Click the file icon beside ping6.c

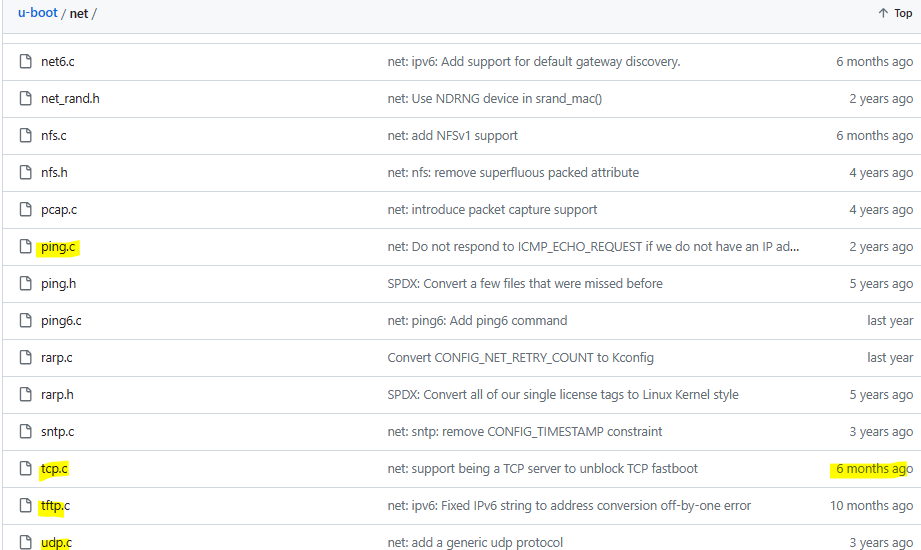coord(25,320)
